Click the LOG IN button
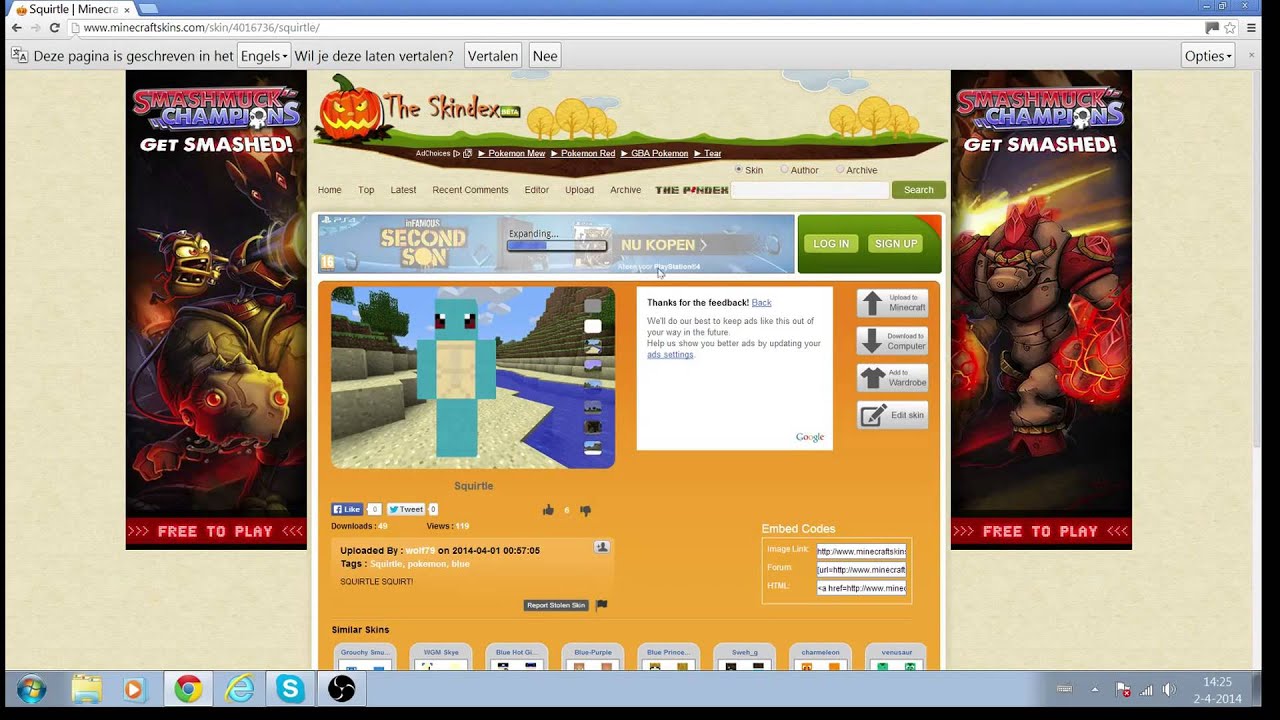The width and height of the screenshot is (1280, 720). pyautogui.click(x=831, y=244)
